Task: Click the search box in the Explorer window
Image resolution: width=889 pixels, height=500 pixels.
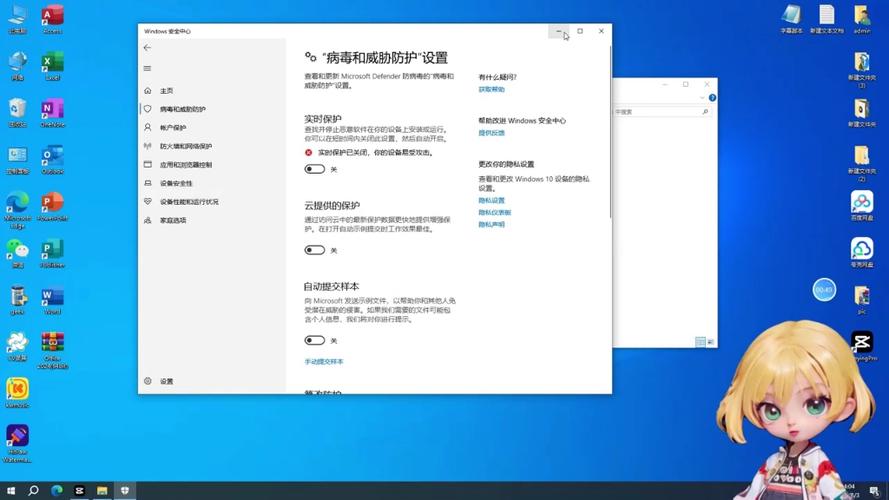Action: (662, 112)
